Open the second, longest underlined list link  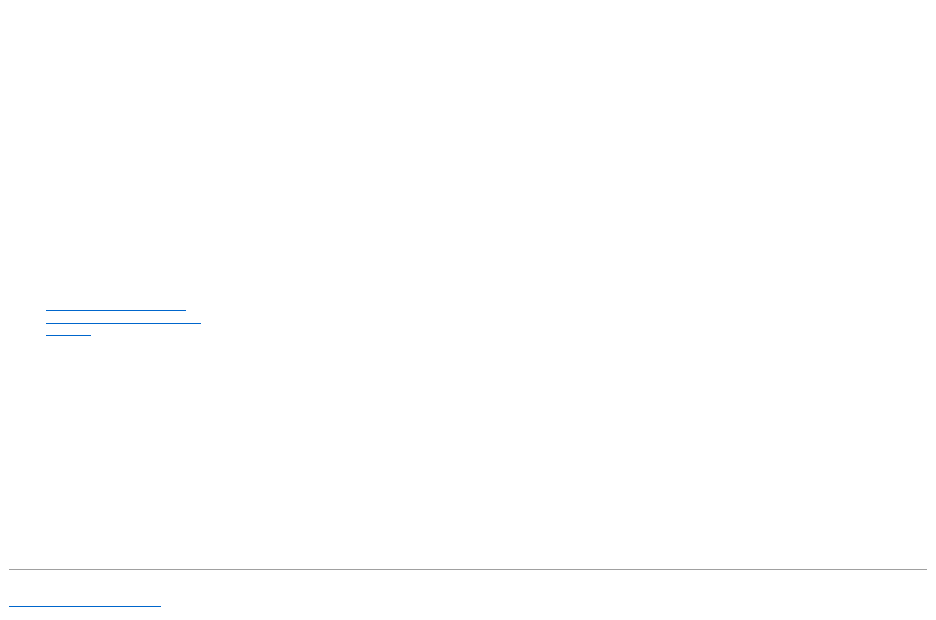124,318
